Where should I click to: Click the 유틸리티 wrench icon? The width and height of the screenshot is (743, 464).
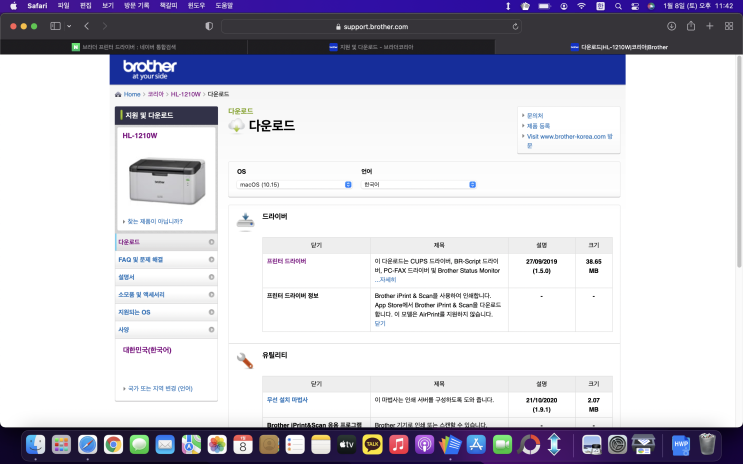coord(245,361)
